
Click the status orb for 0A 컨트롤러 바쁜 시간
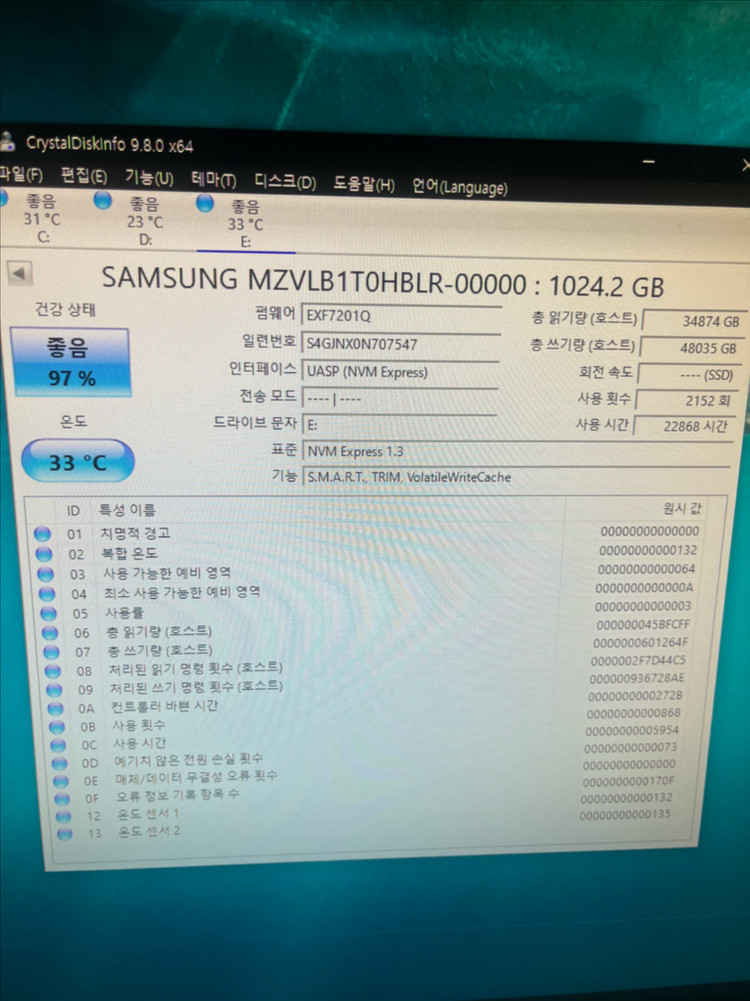click(x=56, y=709)
